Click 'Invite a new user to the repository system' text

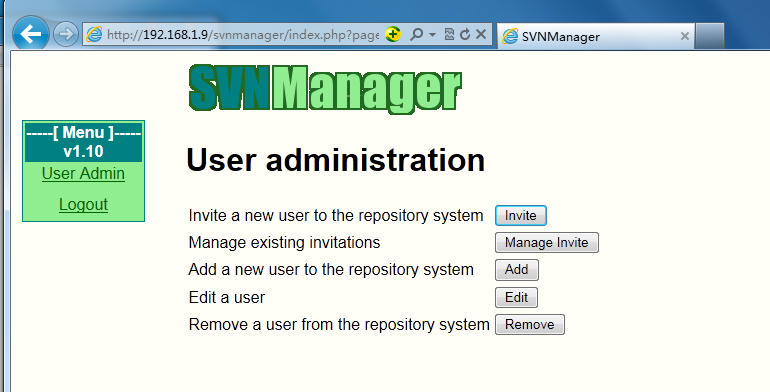pyautogui.click(x=336, y=216)
